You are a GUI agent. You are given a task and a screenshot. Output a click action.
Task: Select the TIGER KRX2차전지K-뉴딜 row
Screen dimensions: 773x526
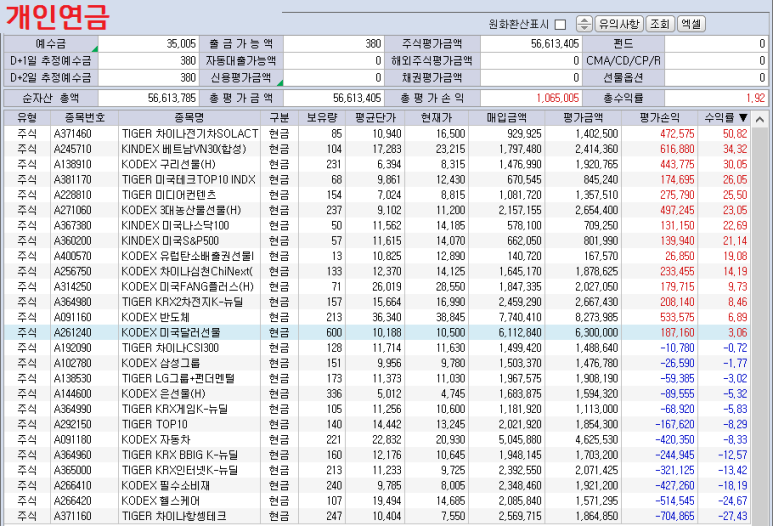pyautogui.click(x=377, y=302)
